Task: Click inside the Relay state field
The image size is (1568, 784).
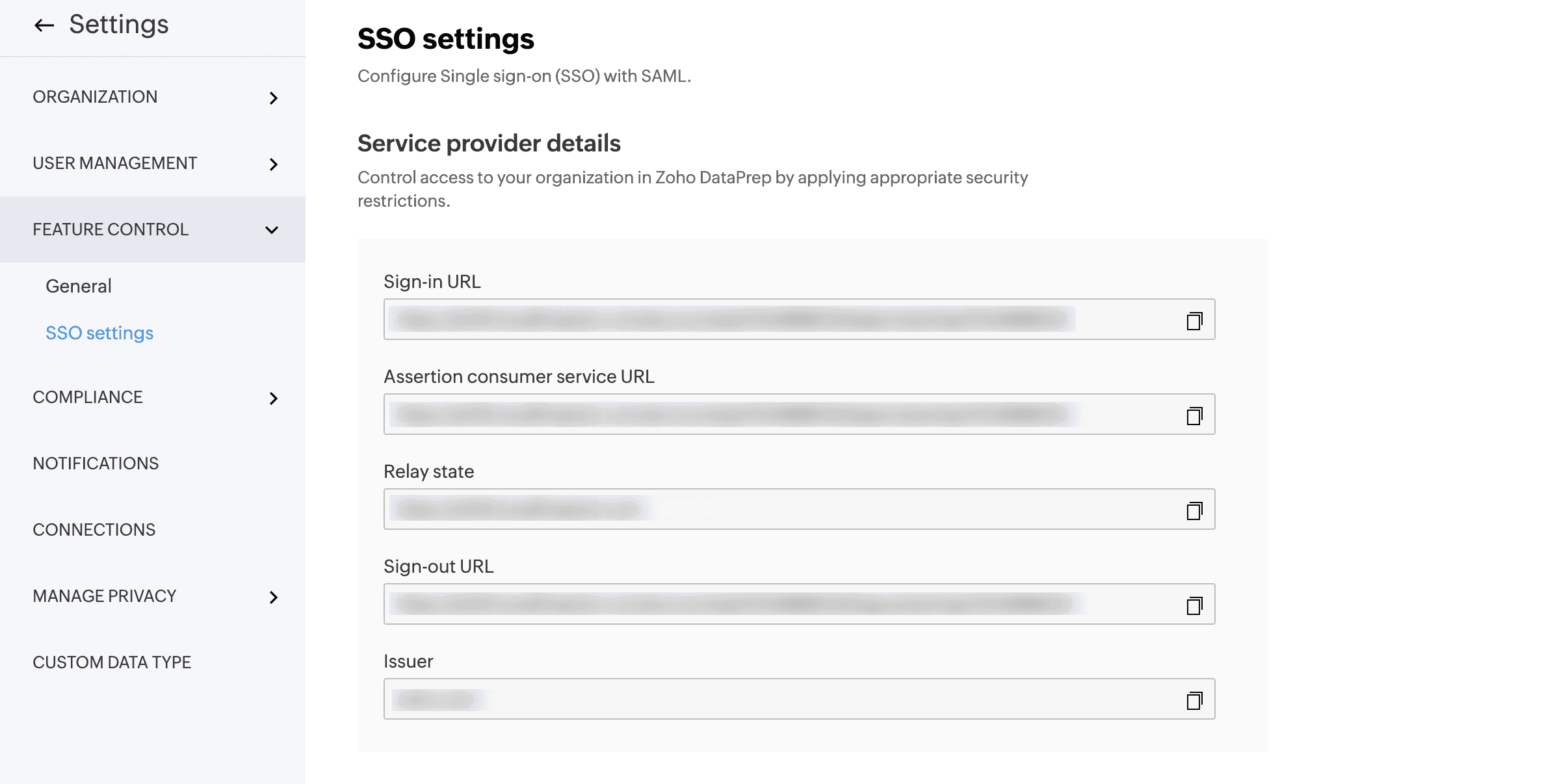Action: coord(780,509)
